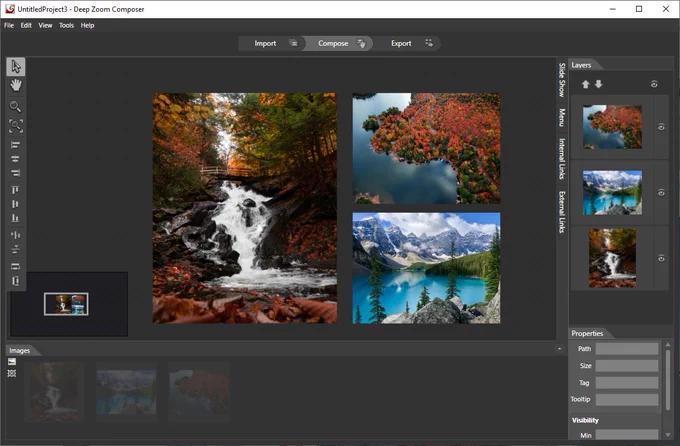
Task: Click waterfall thumbnail in Images panel
Action: click(54, 392)
